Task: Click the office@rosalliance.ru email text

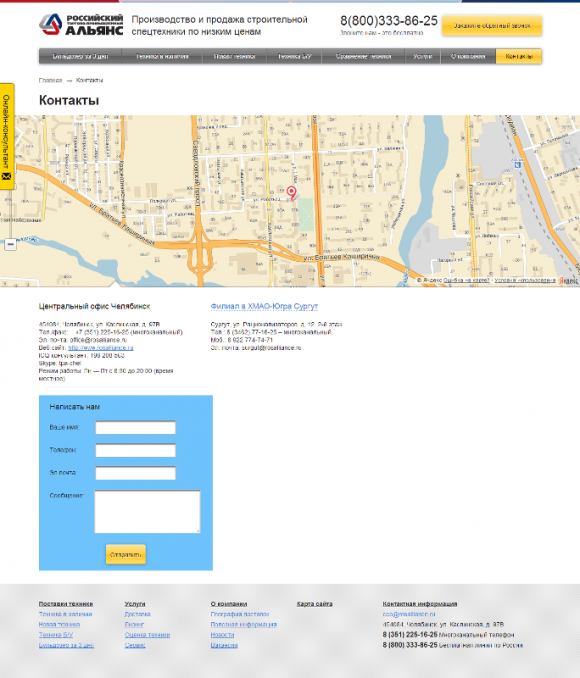Action: 98,340
